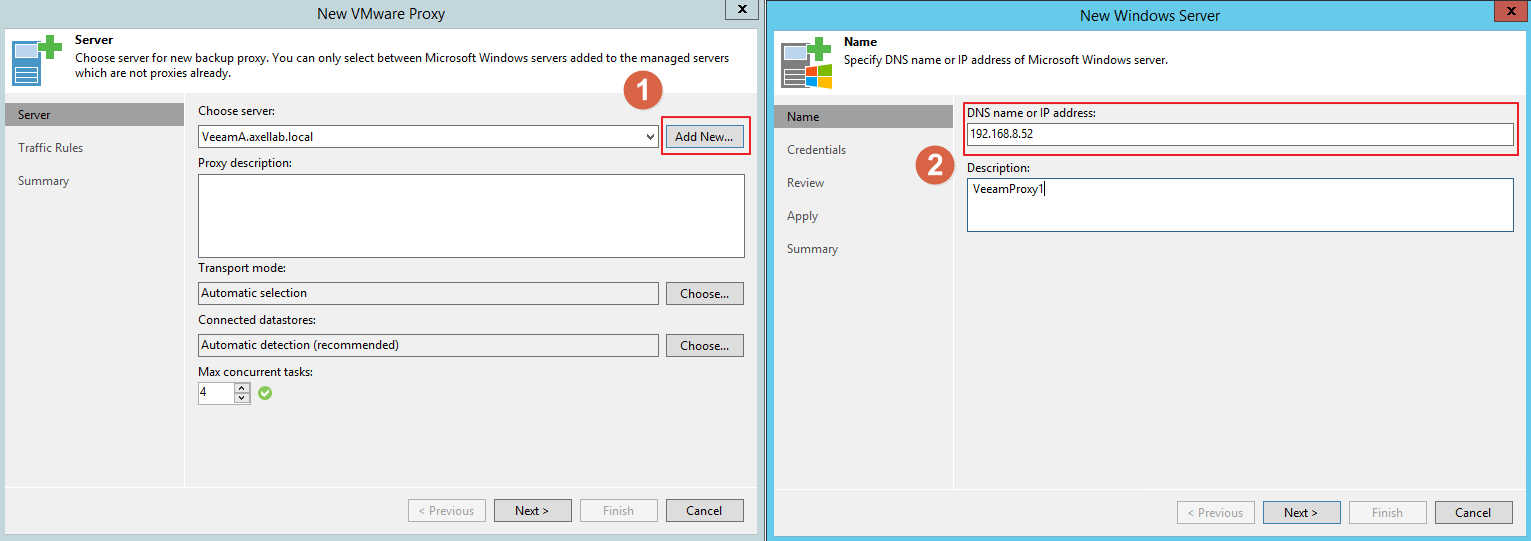Click Next in the New Windows Server dialog
Image resolution: width=1531 pixels, height=541 pixels.
1300,512
